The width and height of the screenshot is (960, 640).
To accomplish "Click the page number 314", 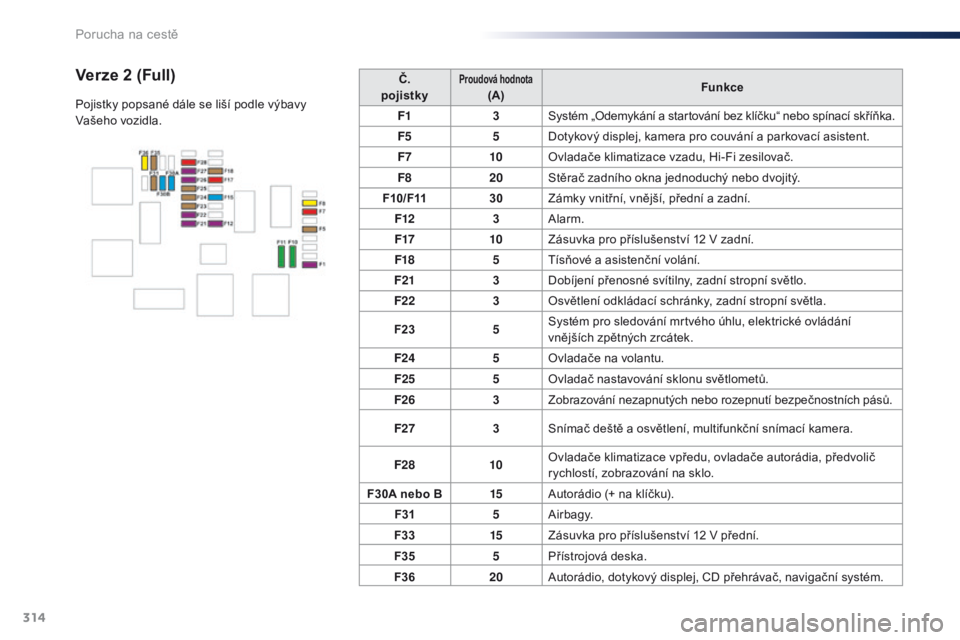I will click(34, 617).
